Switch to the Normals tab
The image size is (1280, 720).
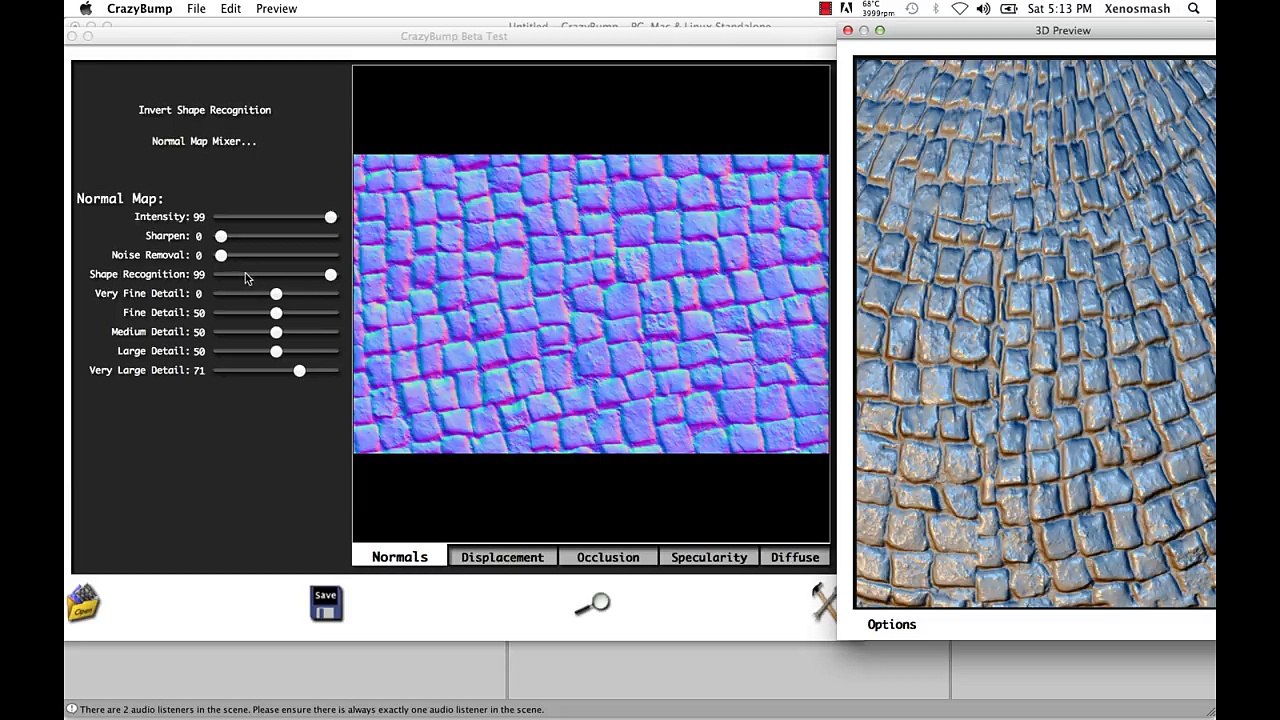400,557
